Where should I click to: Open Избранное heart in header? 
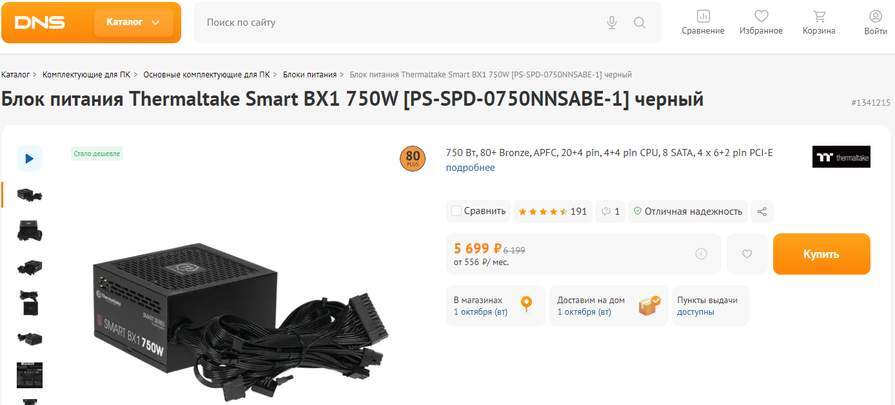761,21
